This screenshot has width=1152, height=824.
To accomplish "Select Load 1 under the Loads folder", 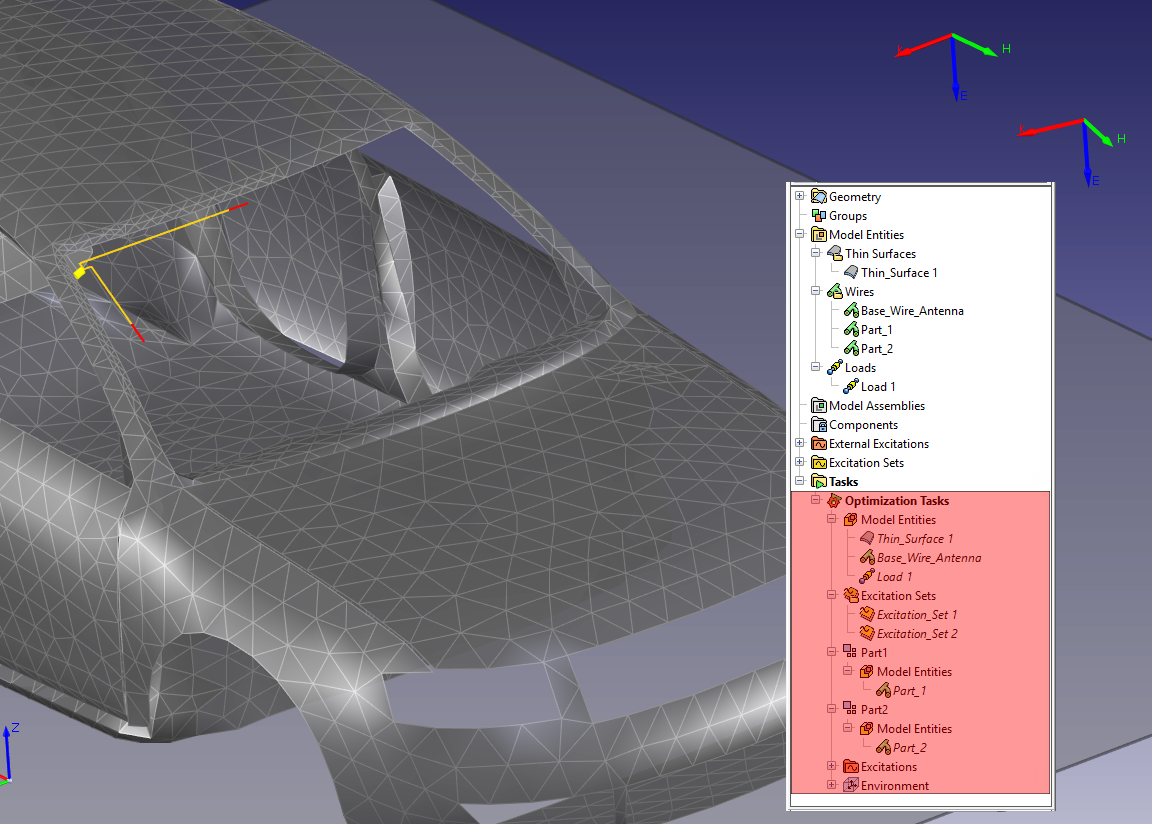I will 878,387.
